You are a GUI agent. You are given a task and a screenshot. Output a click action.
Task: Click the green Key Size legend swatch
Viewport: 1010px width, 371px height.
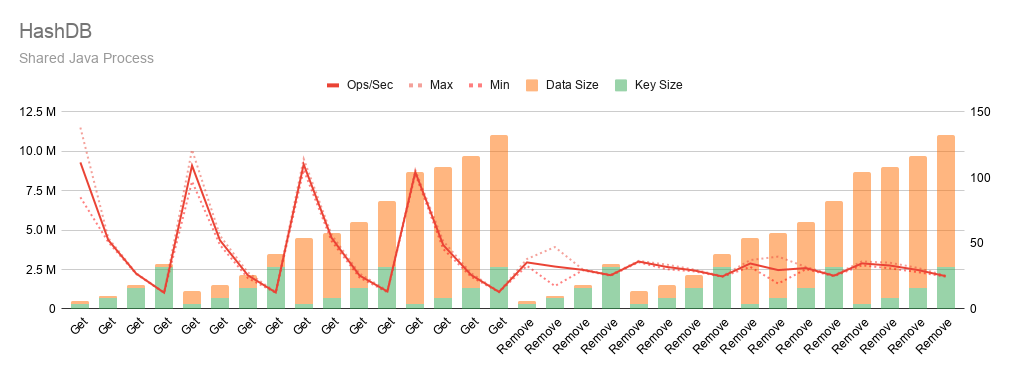[x=621, y=85]
